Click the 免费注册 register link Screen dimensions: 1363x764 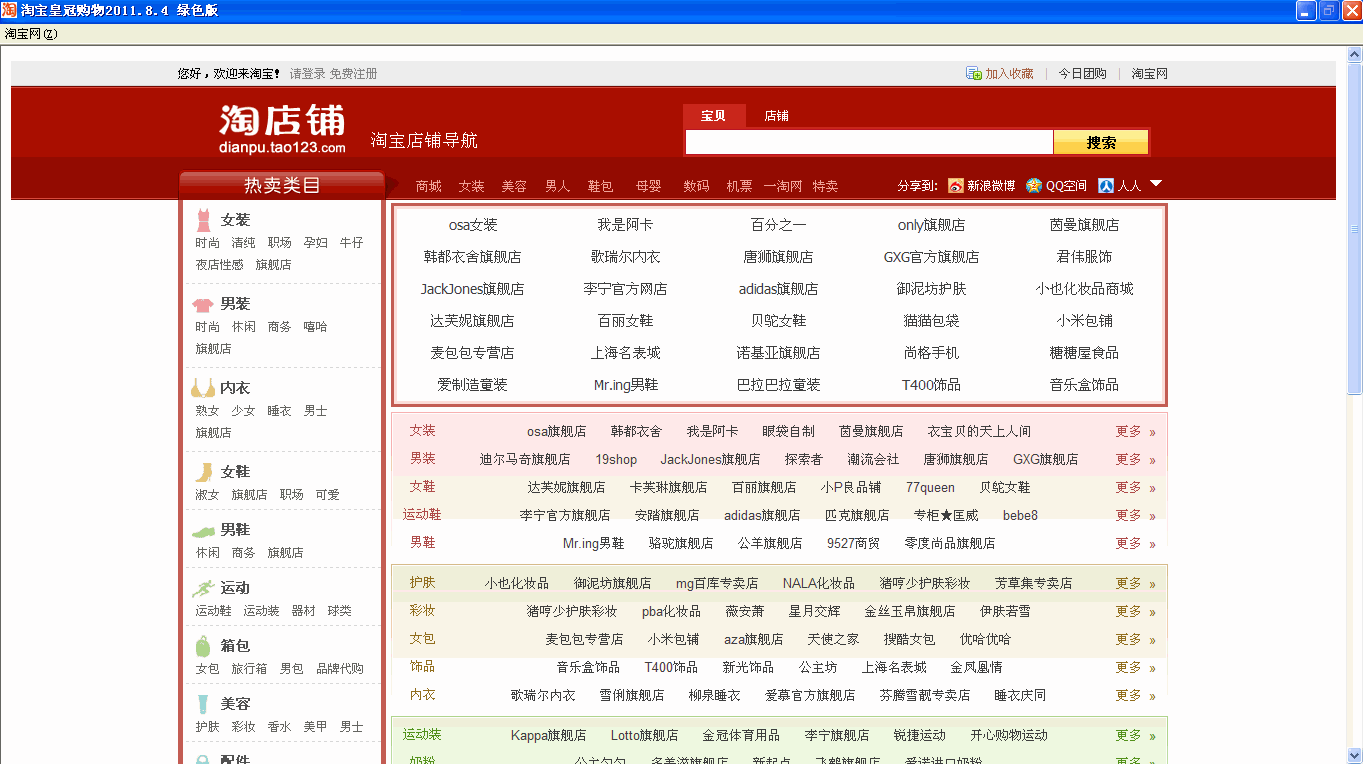pos(354,74)
